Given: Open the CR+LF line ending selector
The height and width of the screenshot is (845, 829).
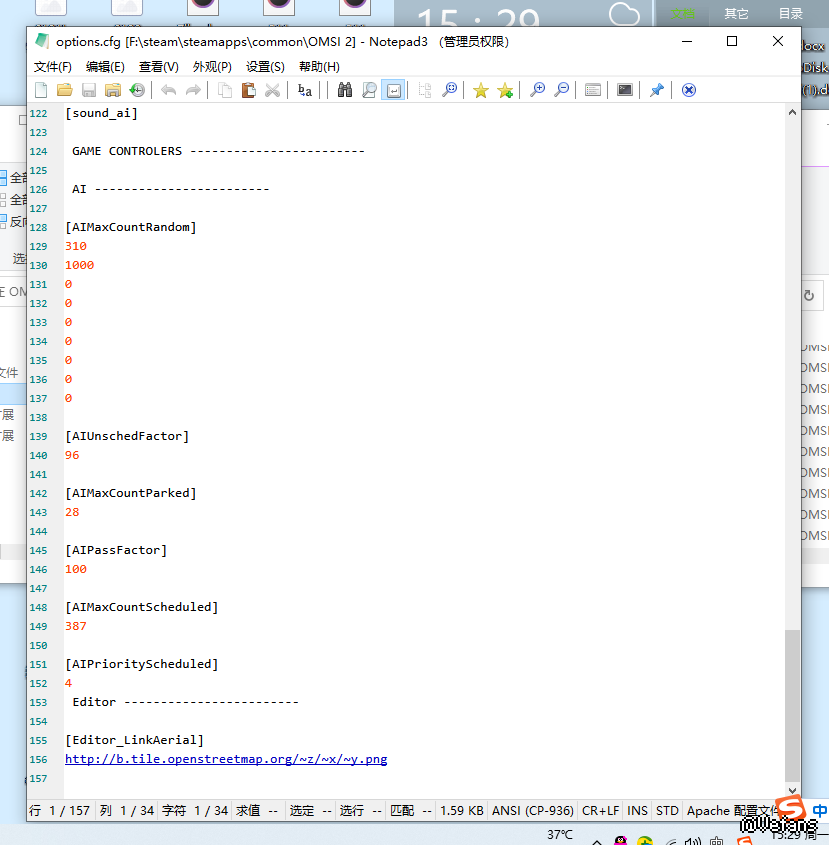Looking at the screenshot, I should (x=600, y=811).
